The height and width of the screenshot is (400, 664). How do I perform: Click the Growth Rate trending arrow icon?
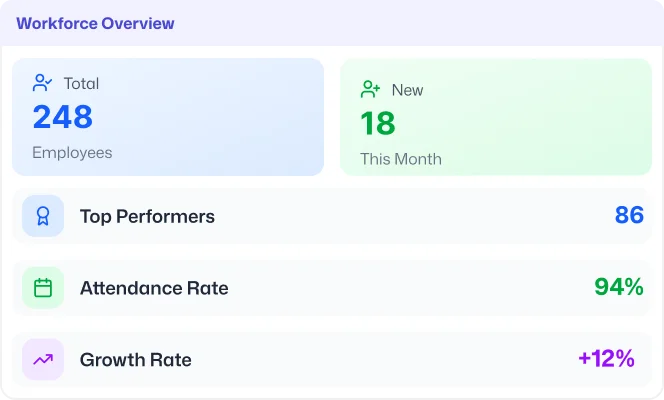[x=43, y=360]
